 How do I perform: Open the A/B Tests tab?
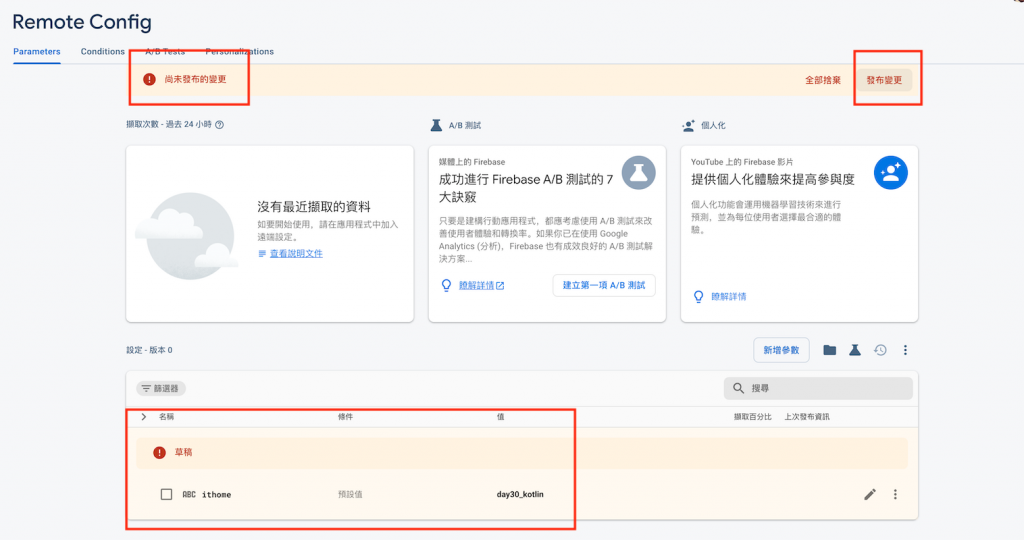click(165, 52)
